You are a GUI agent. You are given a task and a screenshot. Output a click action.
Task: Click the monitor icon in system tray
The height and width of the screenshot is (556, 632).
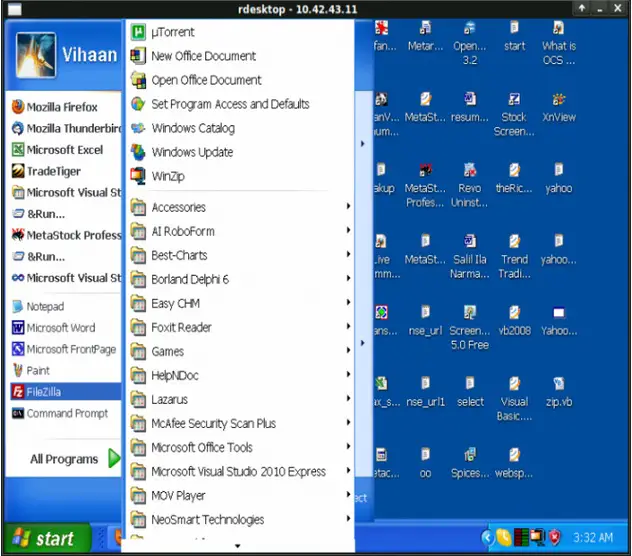click(537, 537)
